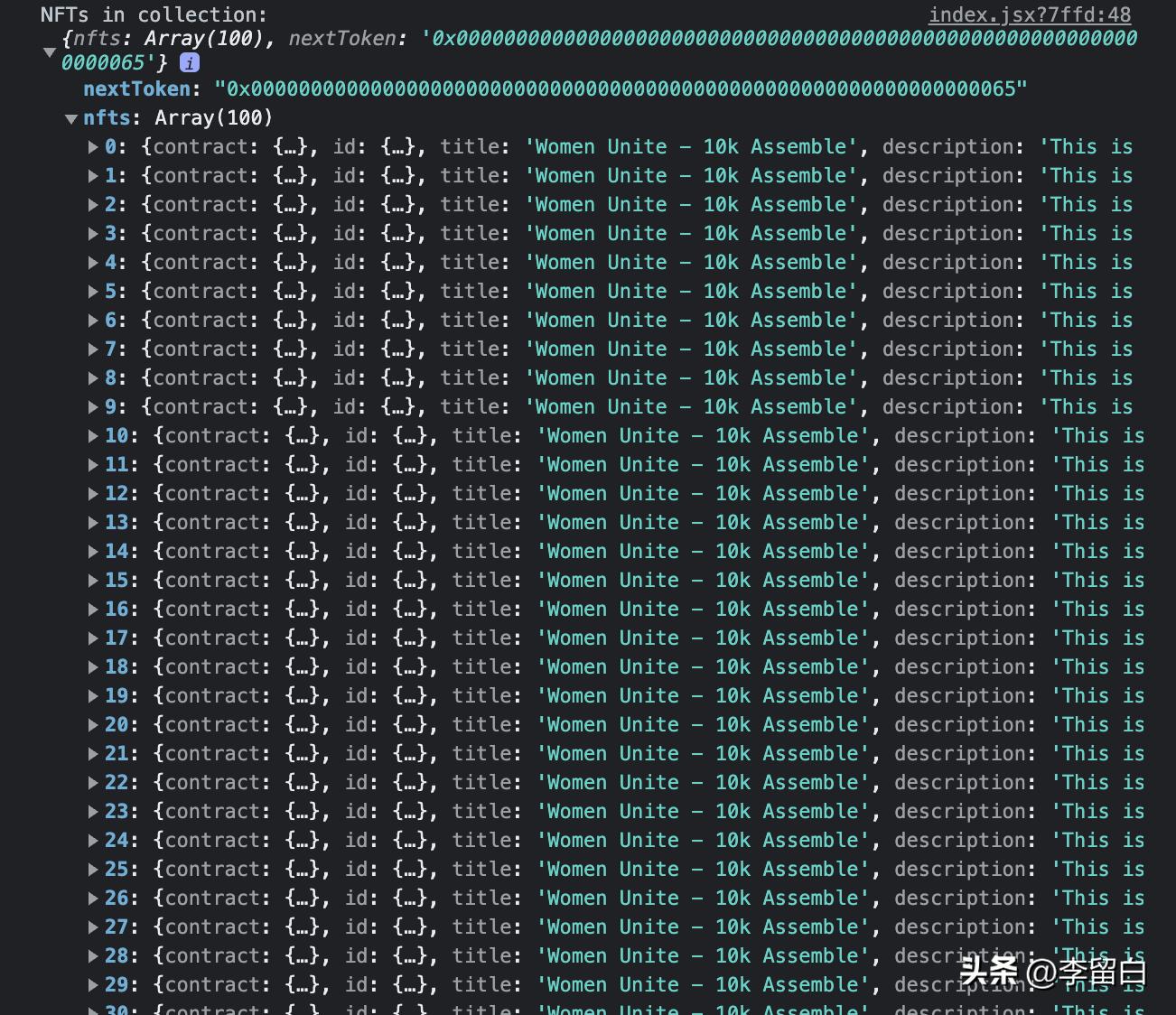This screenshot has height=1015, width=1176.
Task: Collapse the logged root object arrow
Action: 50,52
